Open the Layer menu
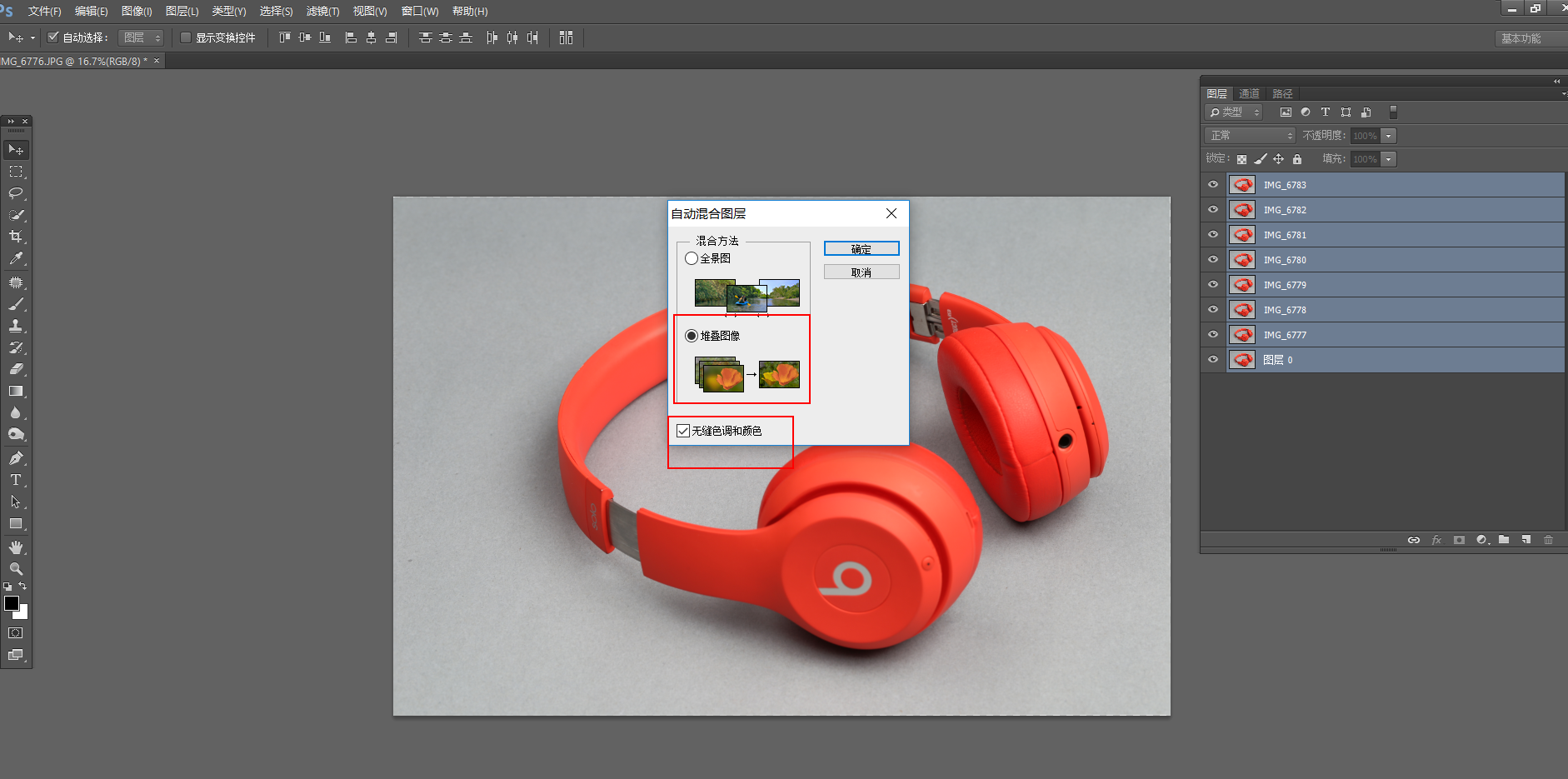 [182, 12]
